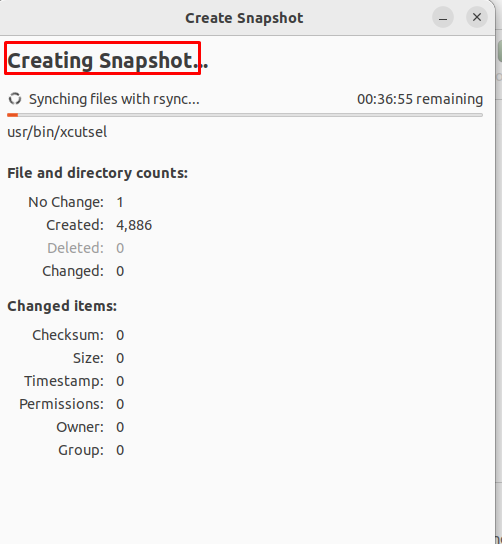Image resolution: width=502 pixels, height=544 pixels.
Task: Click the Changed count row label
Action: pyautogui.click(x=73, y=271)
